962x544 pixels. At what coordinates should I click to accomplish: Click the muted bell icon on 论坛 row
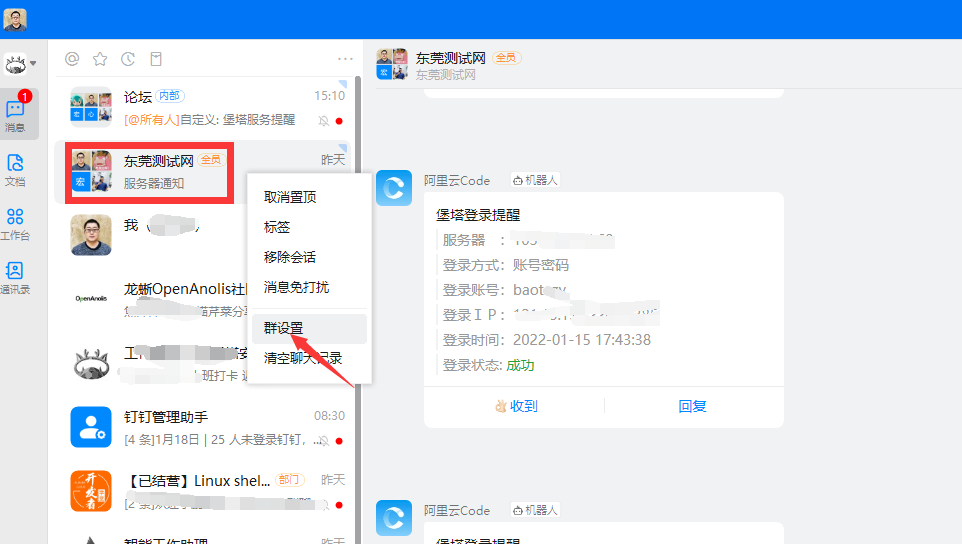click(x=323, y=121)
